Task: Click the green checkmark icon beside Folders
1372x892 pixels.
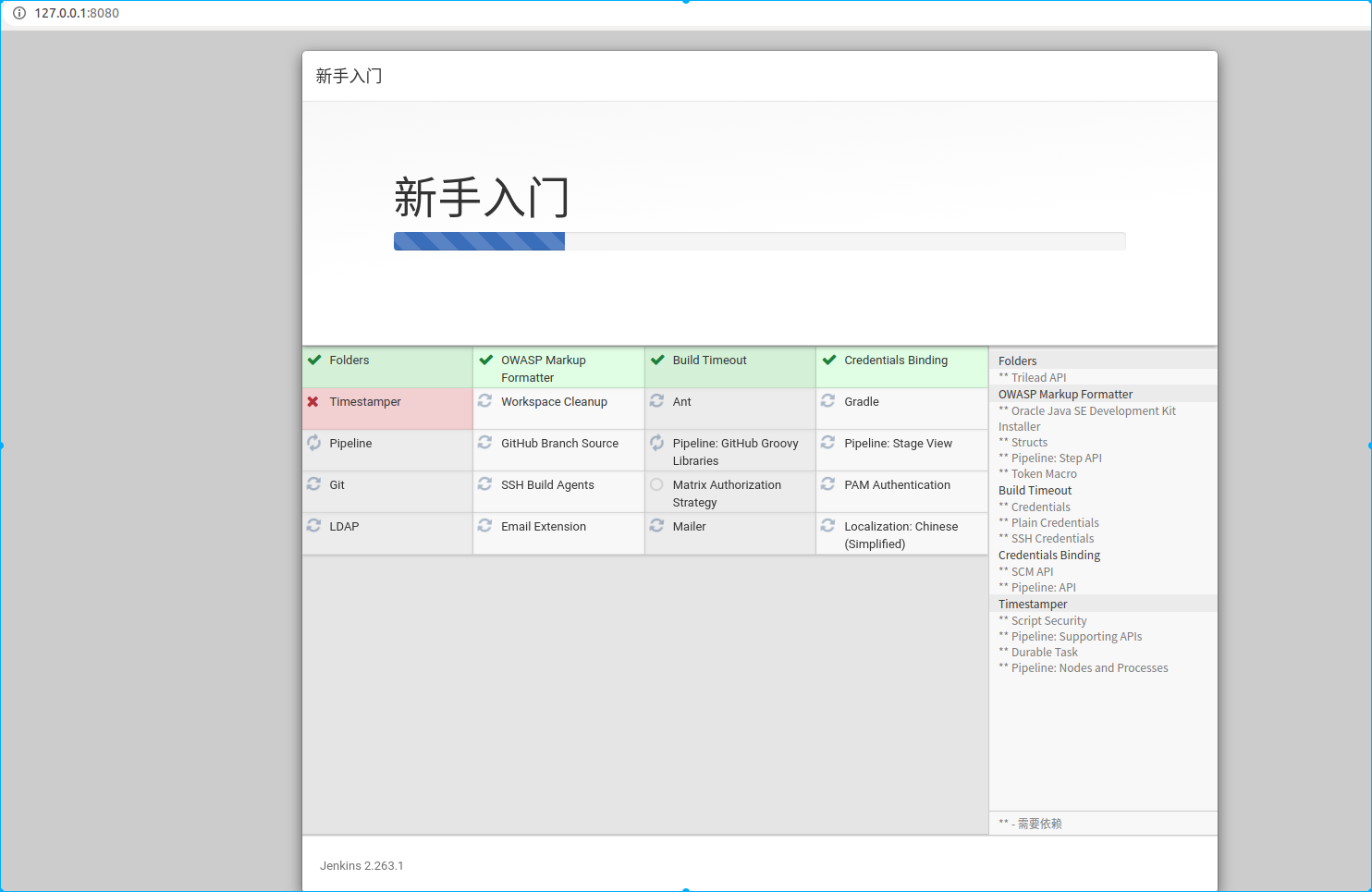Action: click(314, 360)
